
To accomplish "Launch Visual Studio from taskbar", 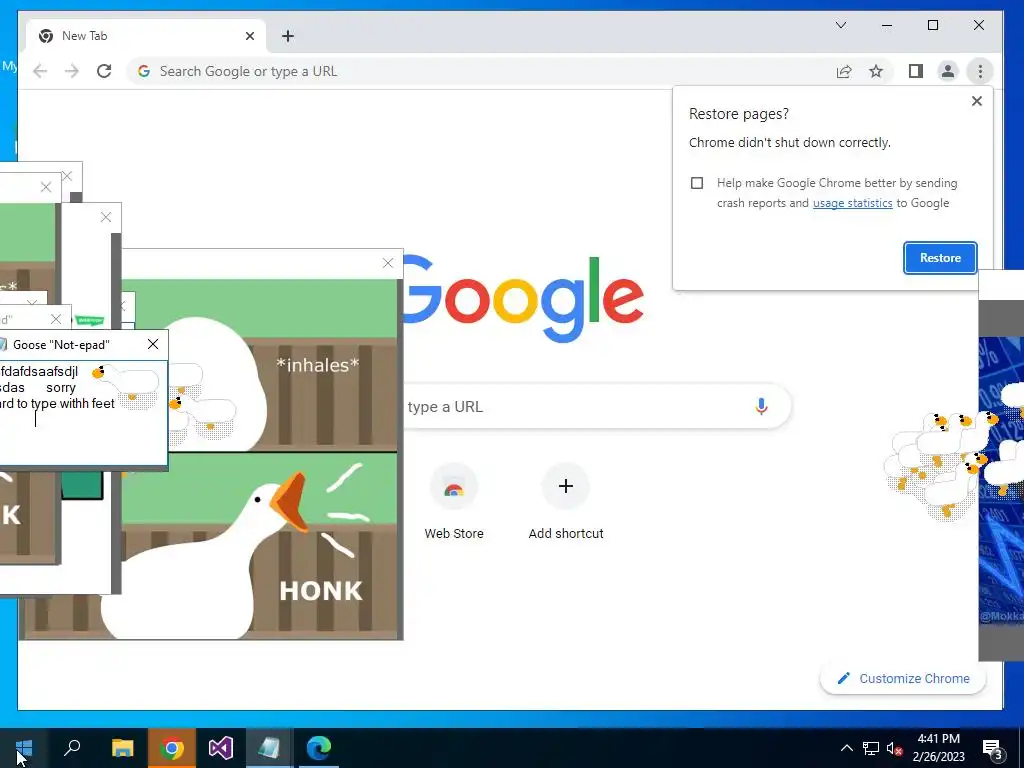I will [x=221, y=748].
